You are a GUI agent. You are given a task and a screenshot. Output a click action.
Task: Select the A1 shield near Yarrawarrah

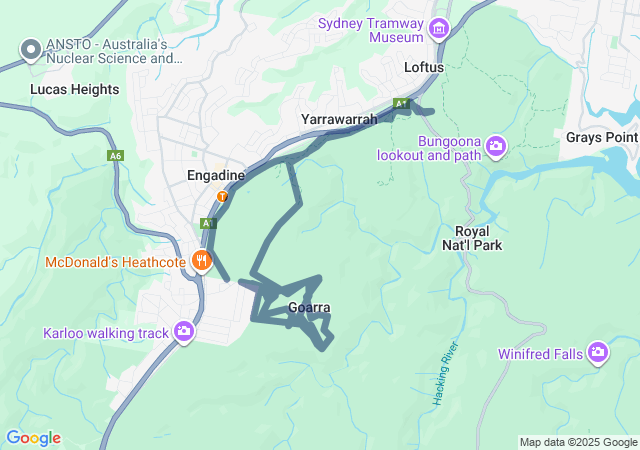point(401,104)
